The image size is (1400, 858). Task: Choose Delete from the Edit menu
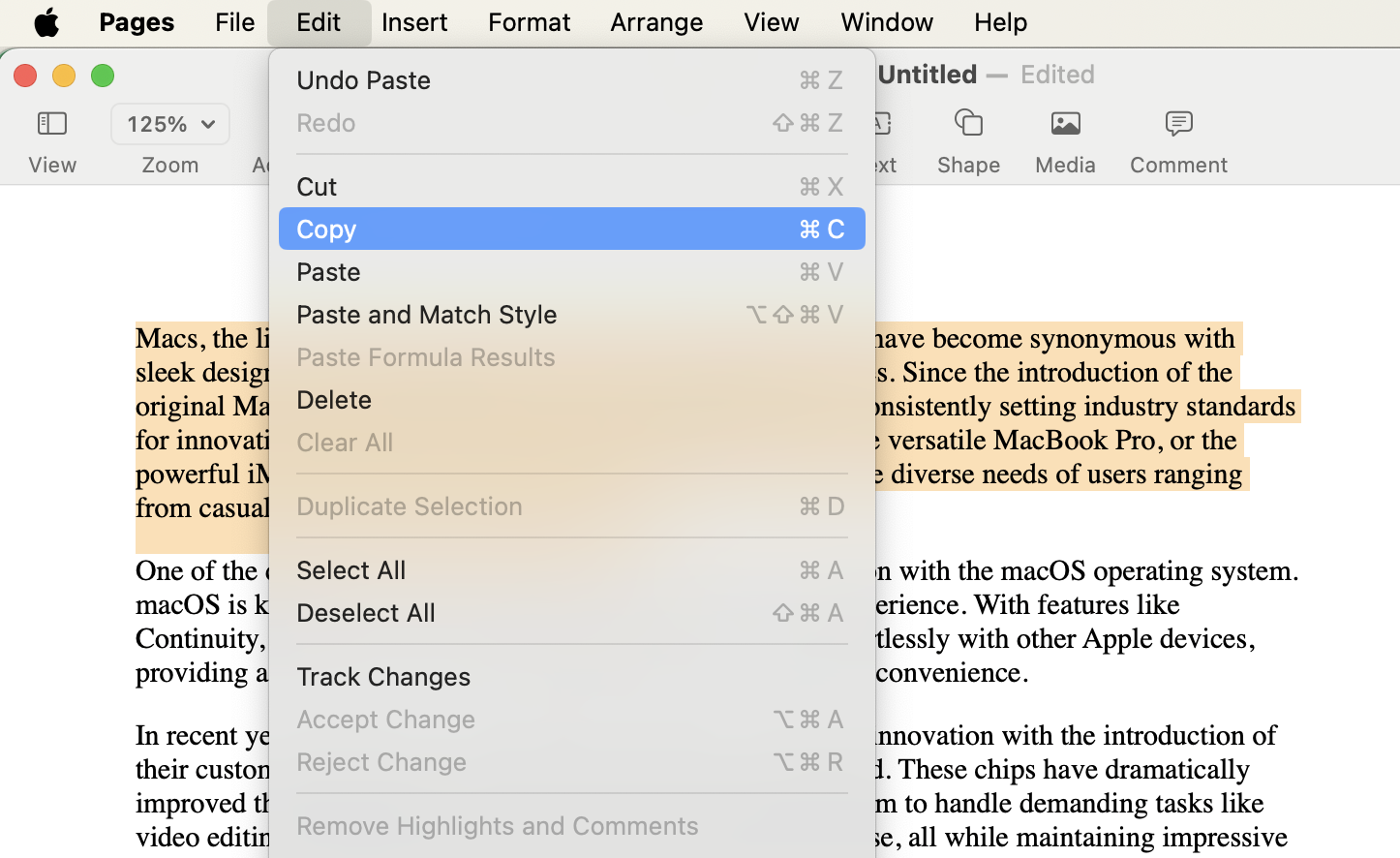tap(571, 400)
